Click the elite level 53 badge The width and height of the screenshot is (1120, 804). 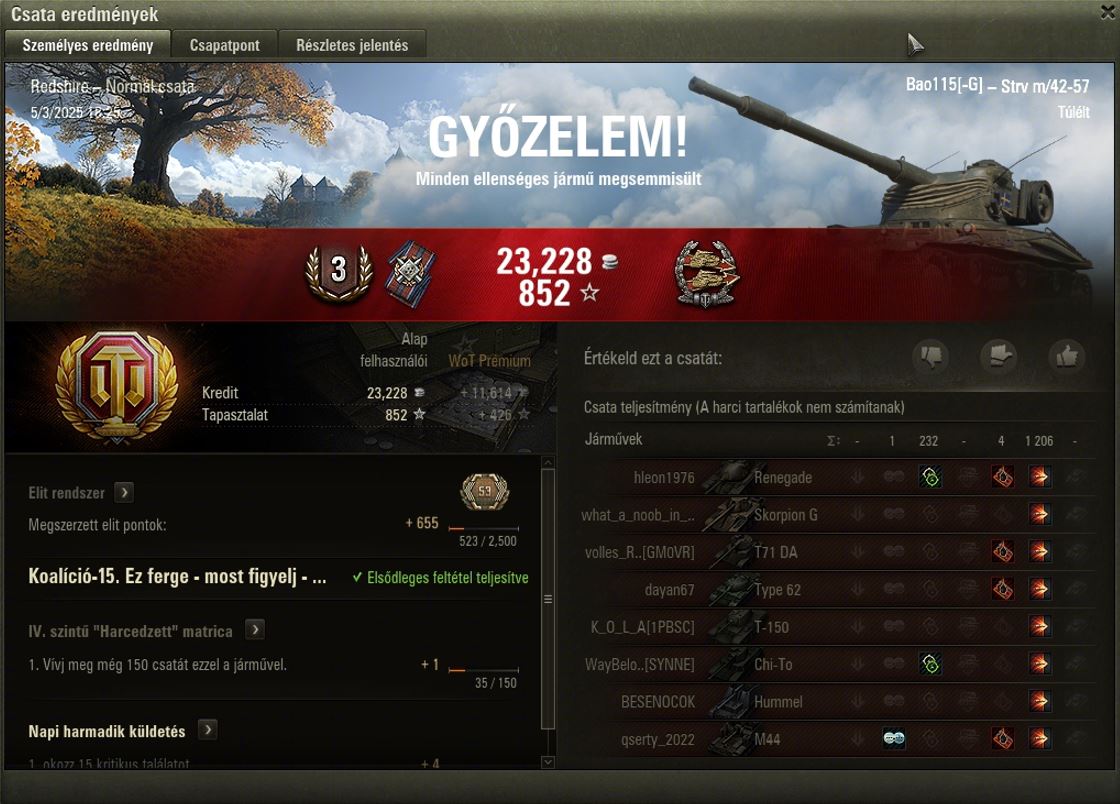pos(485,491)
